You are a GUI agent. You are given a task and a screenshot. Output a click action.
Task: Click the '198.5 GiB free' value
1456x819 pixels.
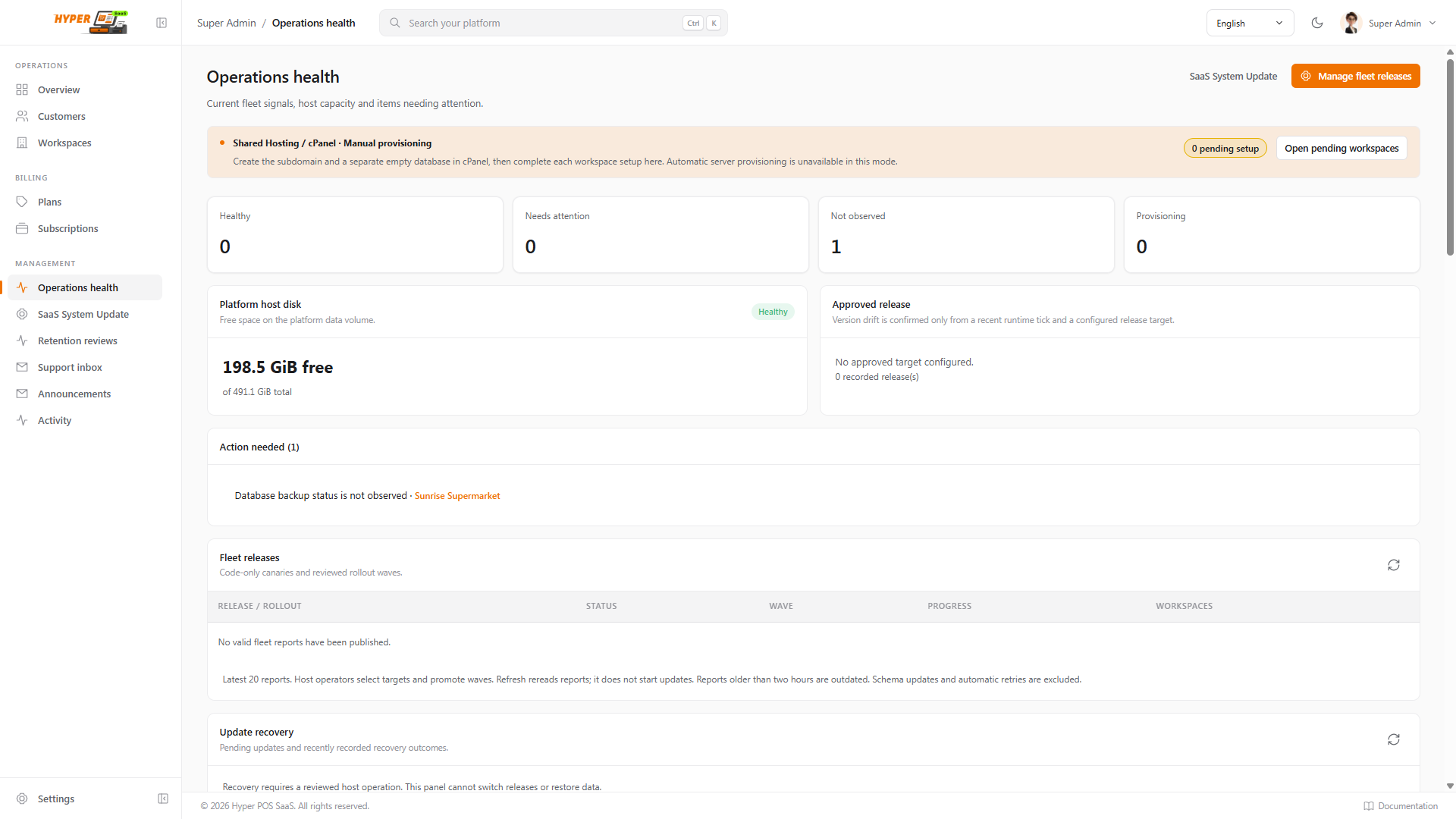click(278, 368)
